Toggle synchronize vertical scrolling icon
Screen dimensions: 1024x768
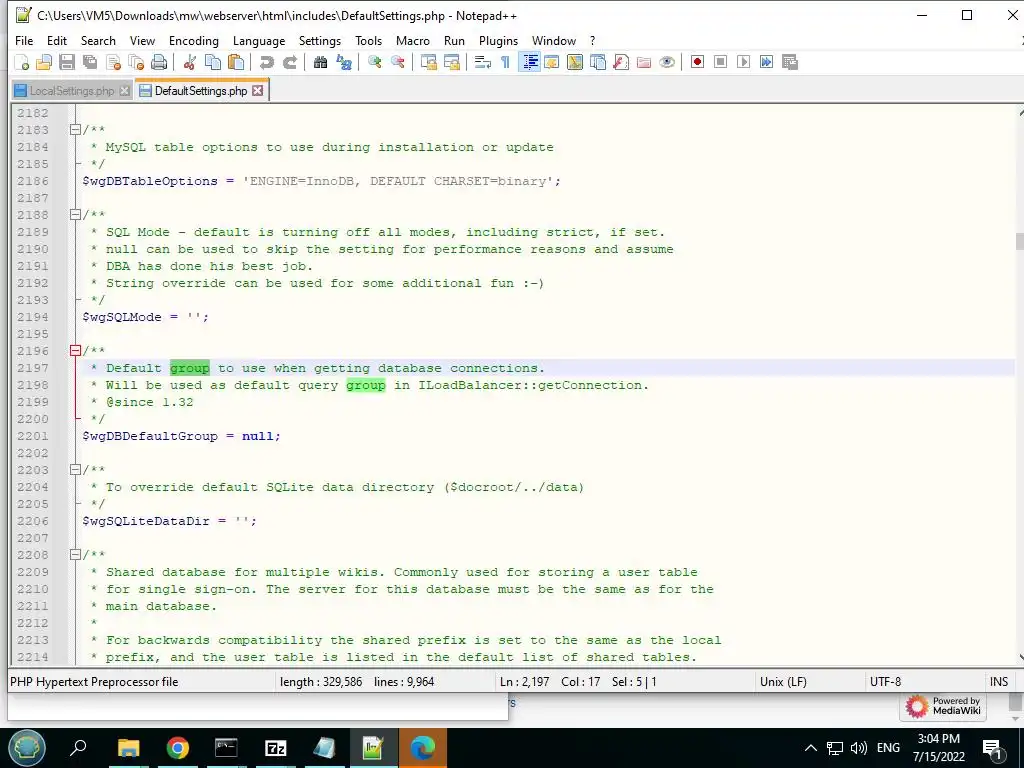pos(429,62)
